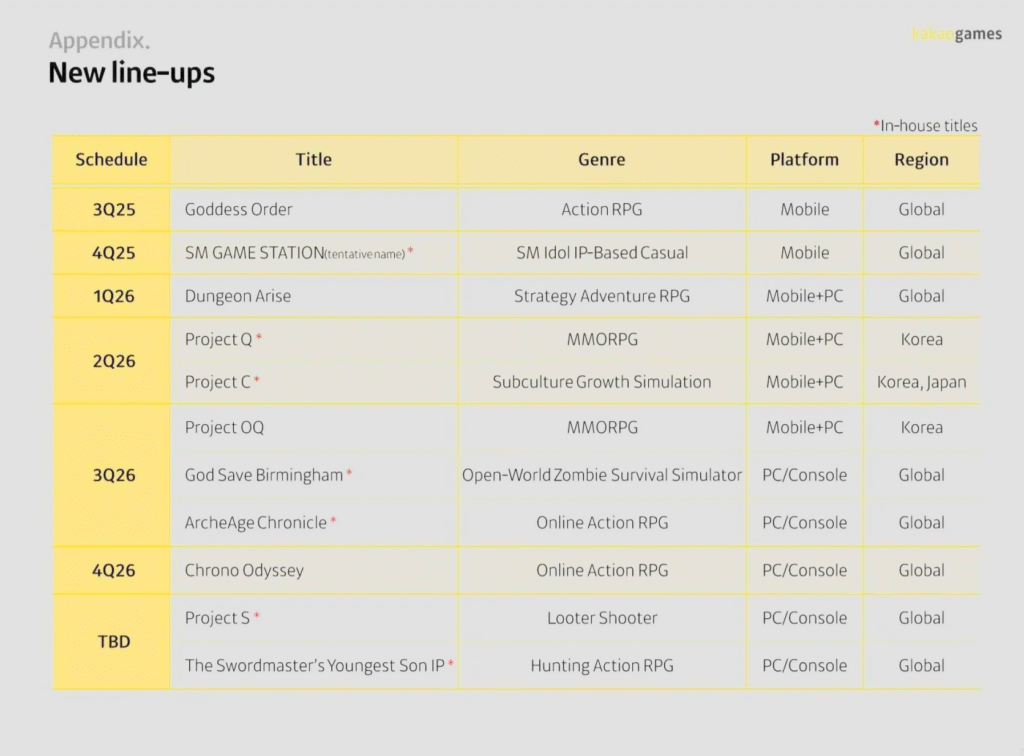
Task: Click the "Korea, Japan" region cell
Action: [x=921, y=382]
